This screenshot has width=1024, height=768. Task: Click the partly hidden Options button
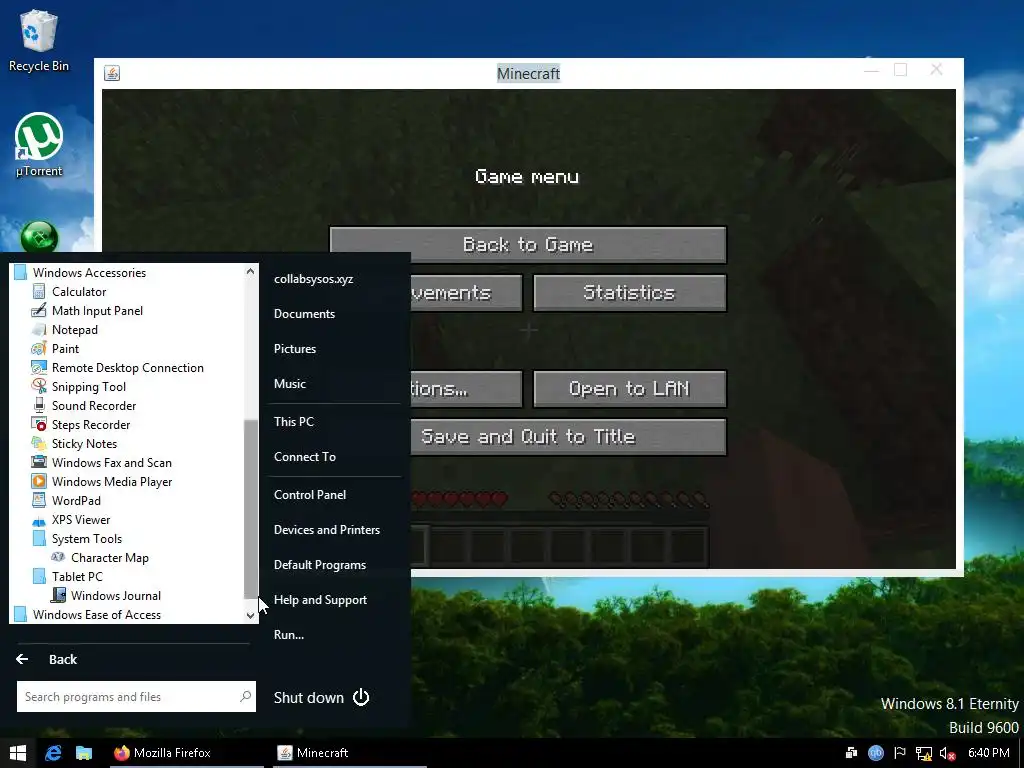click(x=466, y=389)
